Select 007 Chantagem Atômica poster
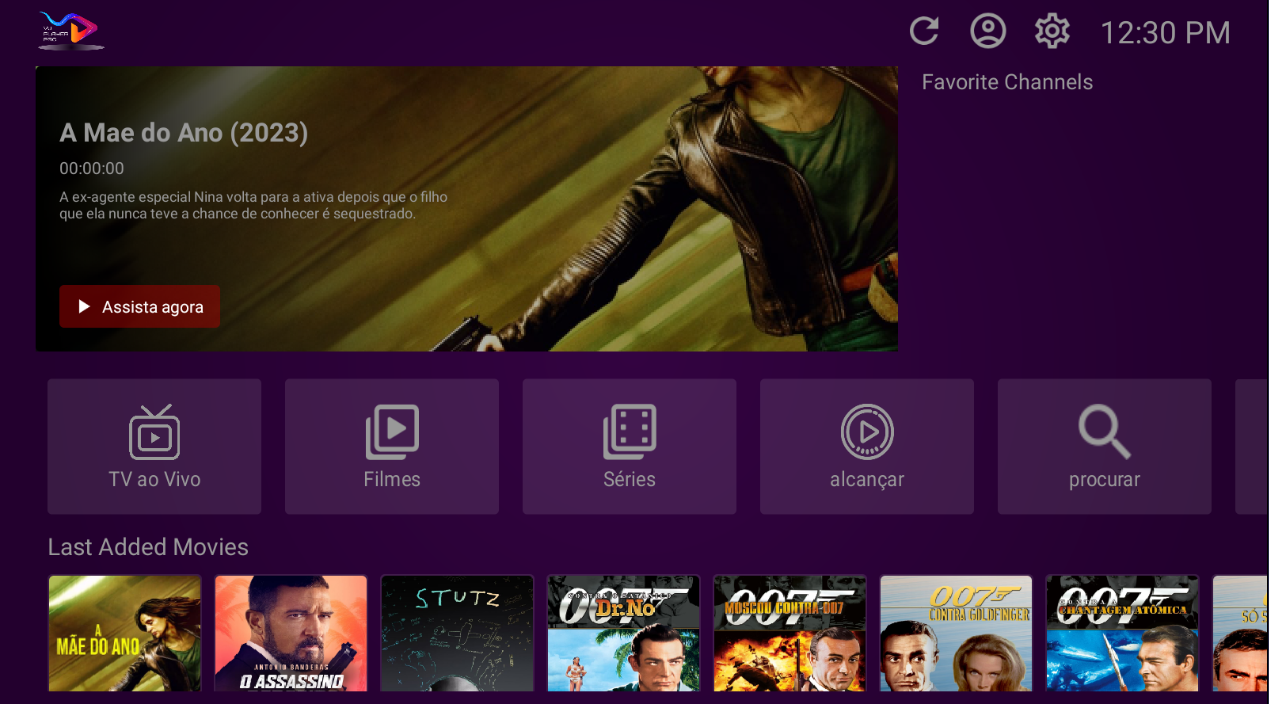The image size is (1269, 704). tap(1121, 633)
